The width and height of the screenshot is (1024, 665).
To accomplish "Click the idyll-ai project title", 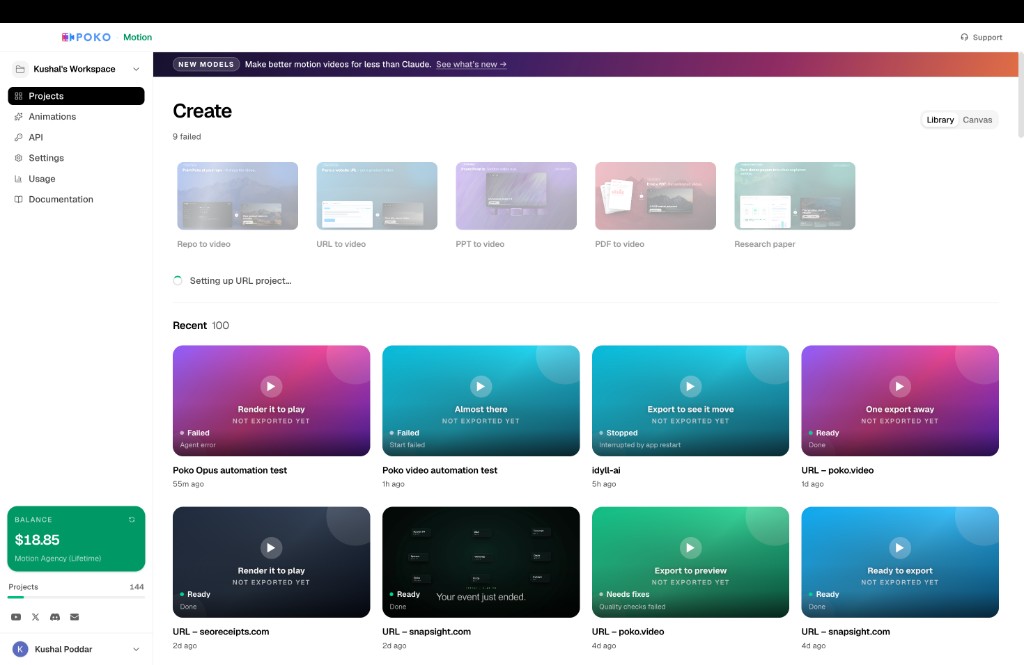I will point(606,470).
